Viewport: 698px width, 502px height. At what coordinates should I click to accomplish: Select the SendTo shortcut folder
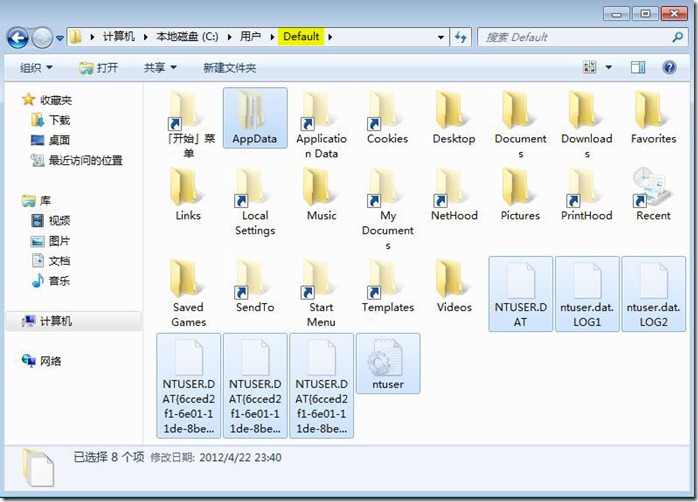[255, 287]
